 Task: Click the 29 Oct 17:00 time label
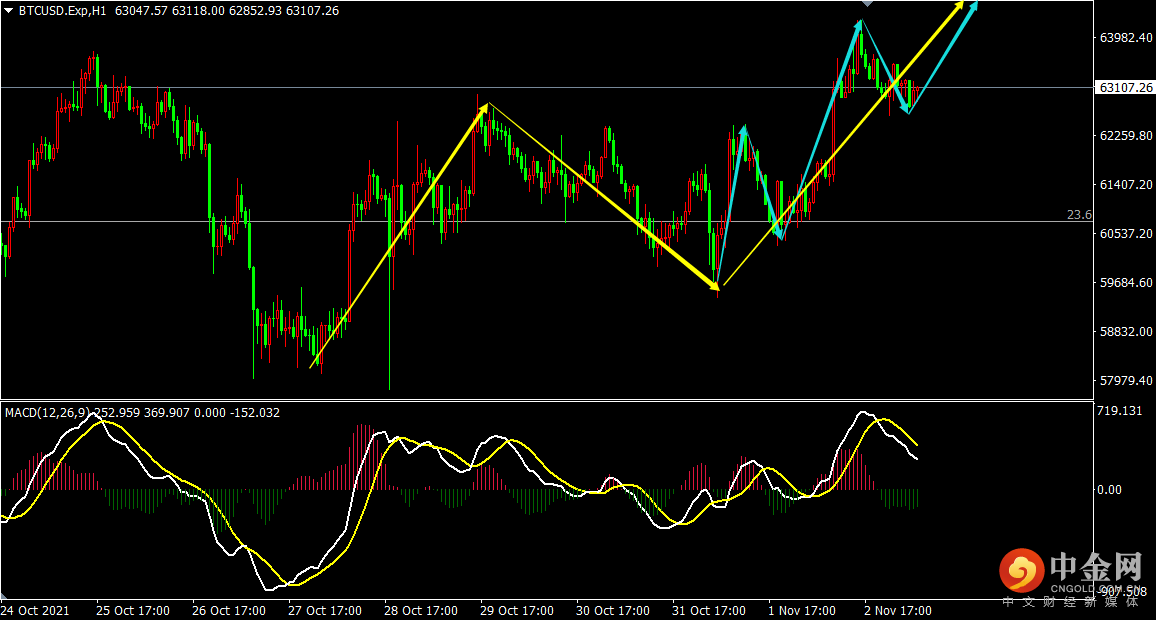coord(517,610)
